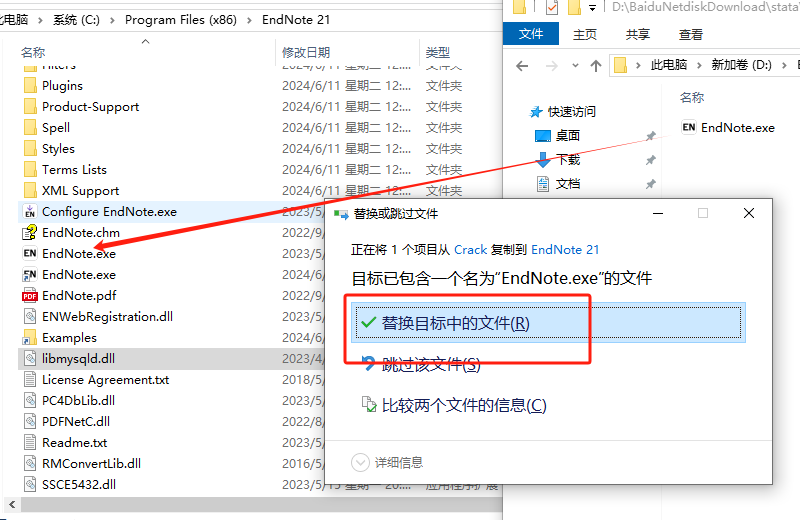Click the Up one level arrow
The width and height of the screenshot is (800, 520).
(x=596, y=66)
